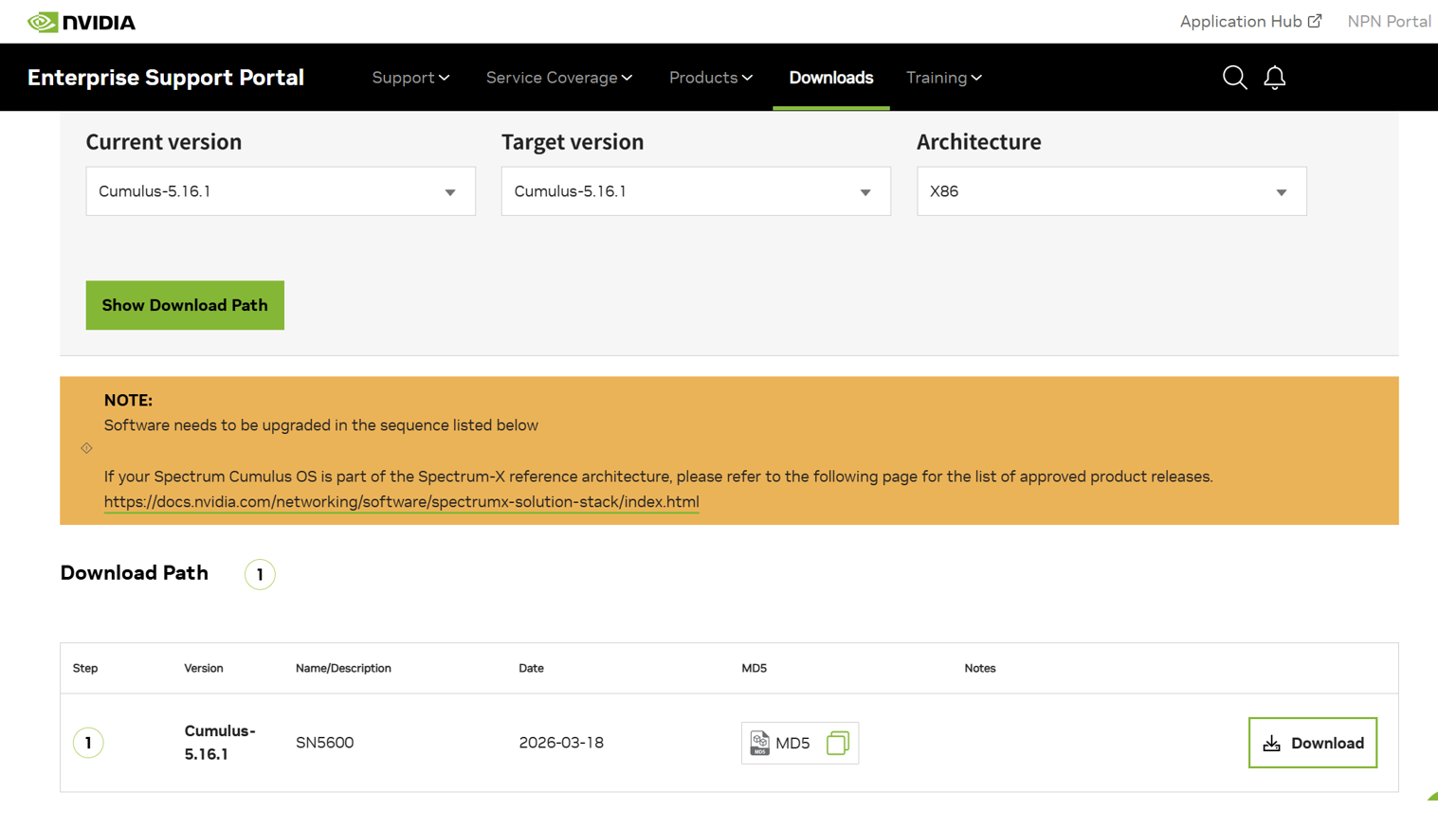Download the Cumulus-5.16.1 SN5600 image
Viewport: 1456px width, 828px height.
tap(1313, 743)
